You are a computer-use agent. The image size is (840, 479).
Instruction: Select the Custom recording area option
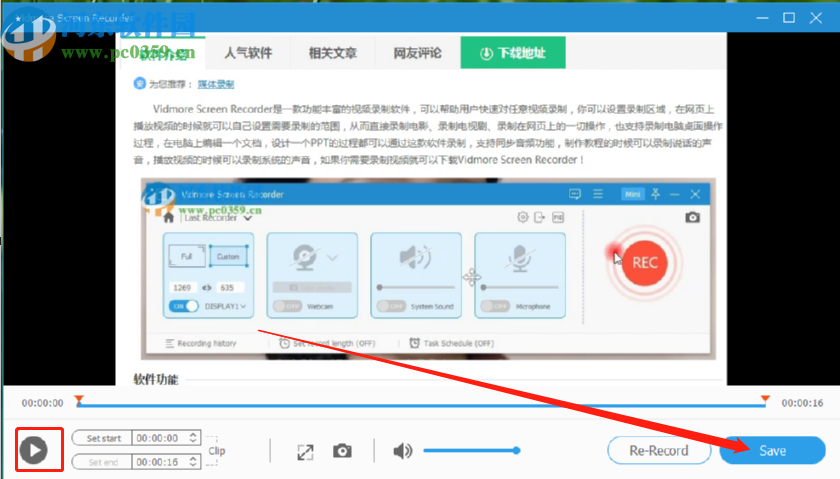[228, 256]
